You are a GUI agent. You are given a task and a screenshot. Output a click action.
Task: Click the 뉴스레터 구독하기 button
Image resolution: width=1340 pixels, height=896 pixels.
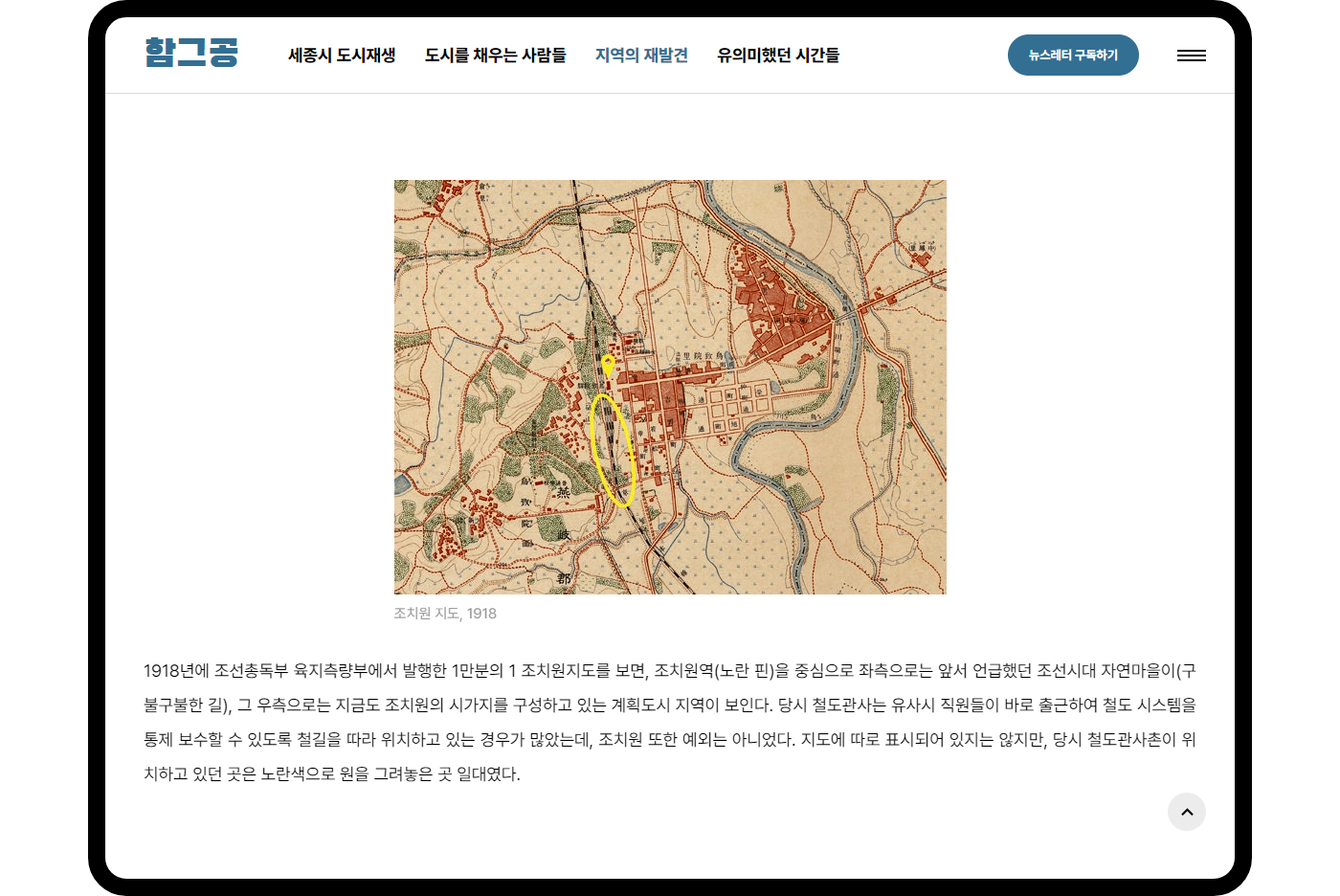[x=1073, y=56]
